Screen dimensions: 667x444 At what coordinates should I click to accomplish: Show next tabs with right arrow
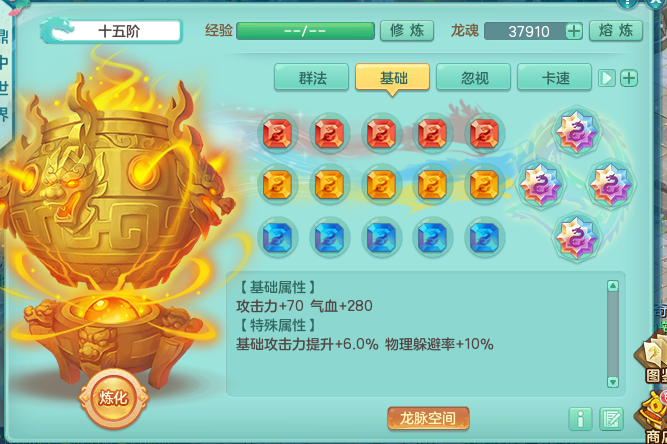(x=607, y=78)
